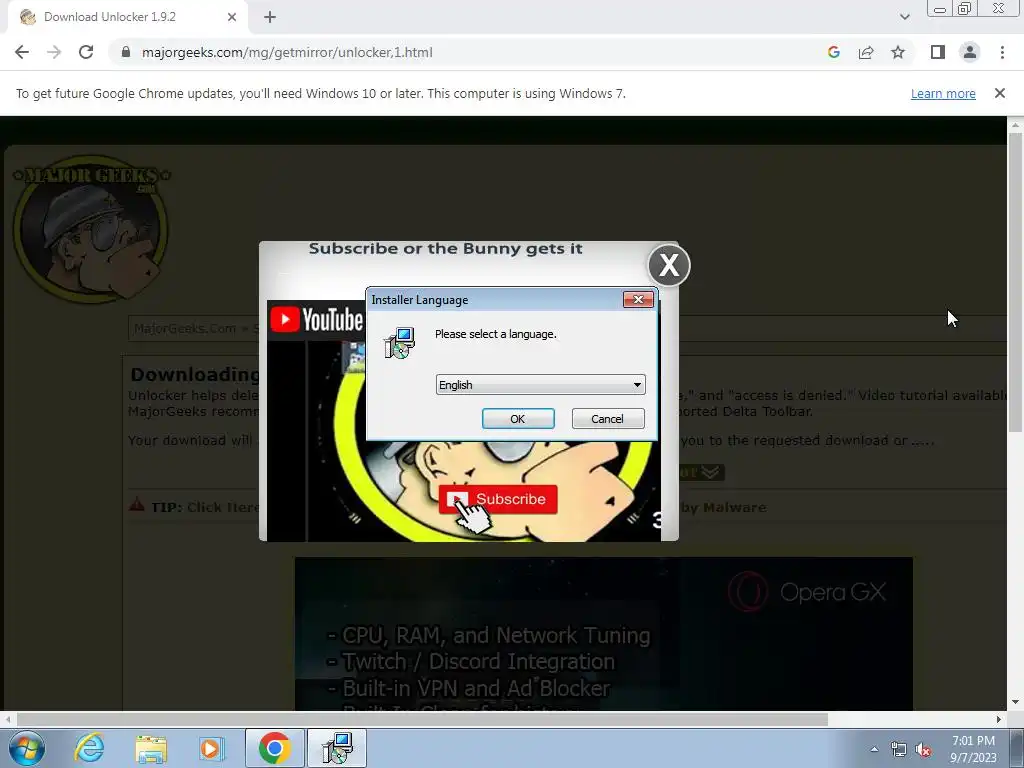Click the Opera GX advertisement banner
1024x768 pixels.
(603, 633)
